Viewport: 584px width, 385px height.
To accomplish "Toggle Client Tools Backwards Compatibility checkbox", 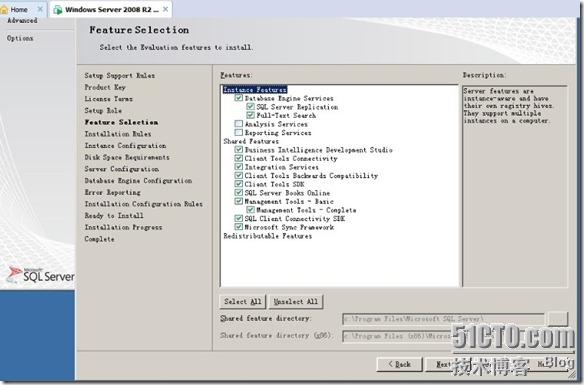I will [239, 175].
